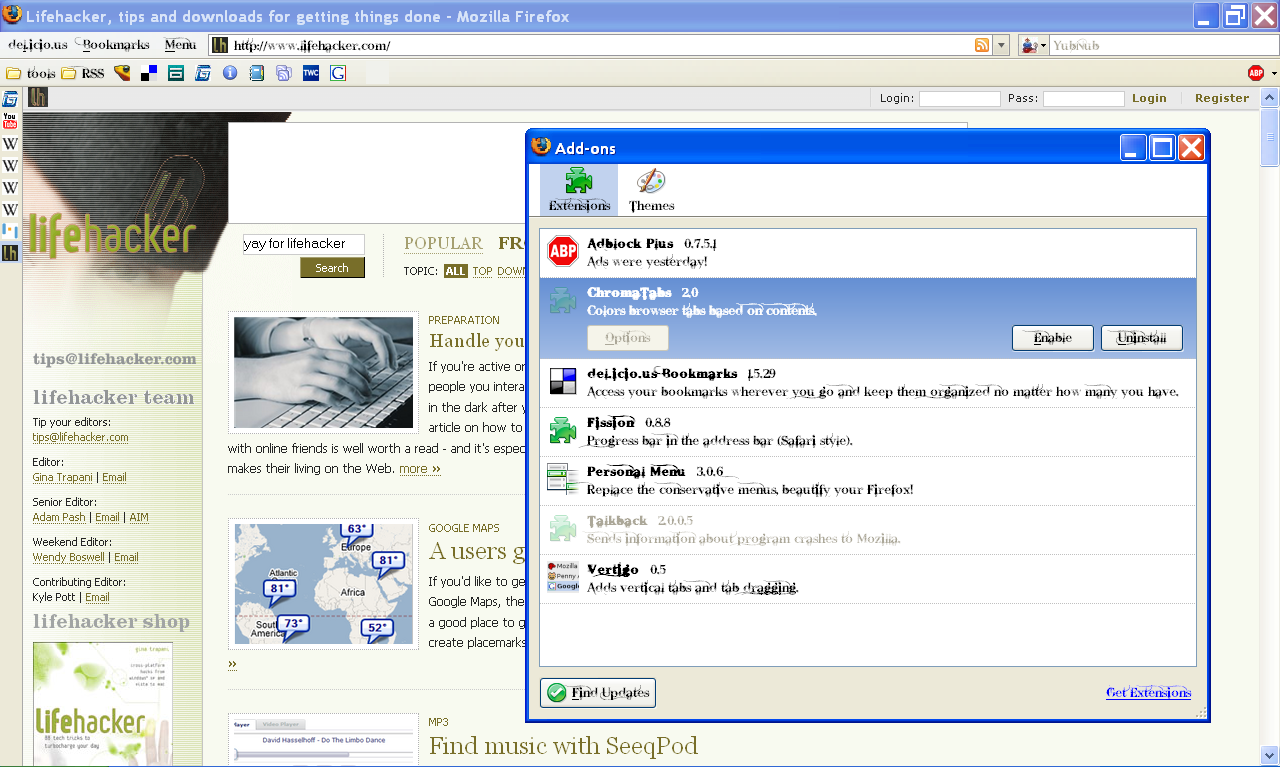Open the Gina Trapani editor link

tap(63, 477)
